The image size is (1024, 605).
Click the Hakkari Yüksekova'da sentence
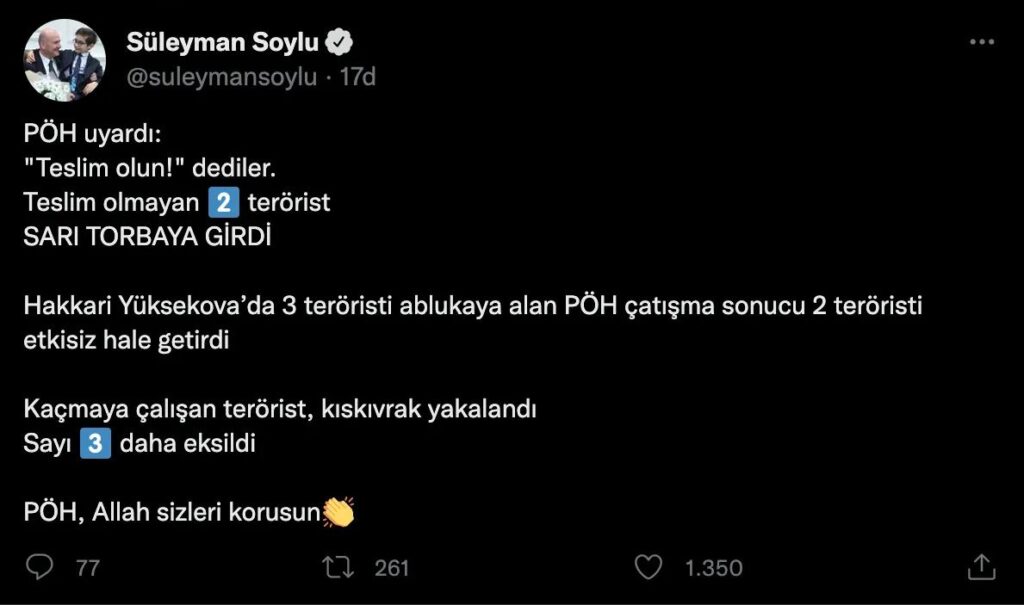[x=472, y=307]
